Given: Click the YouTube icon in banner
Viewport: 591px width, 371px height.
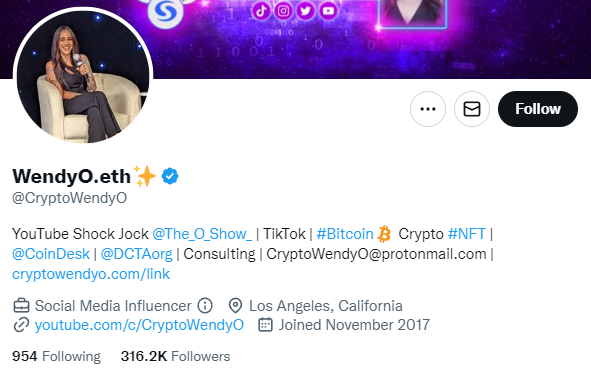Looking at the screenshot, I should 328,11.
